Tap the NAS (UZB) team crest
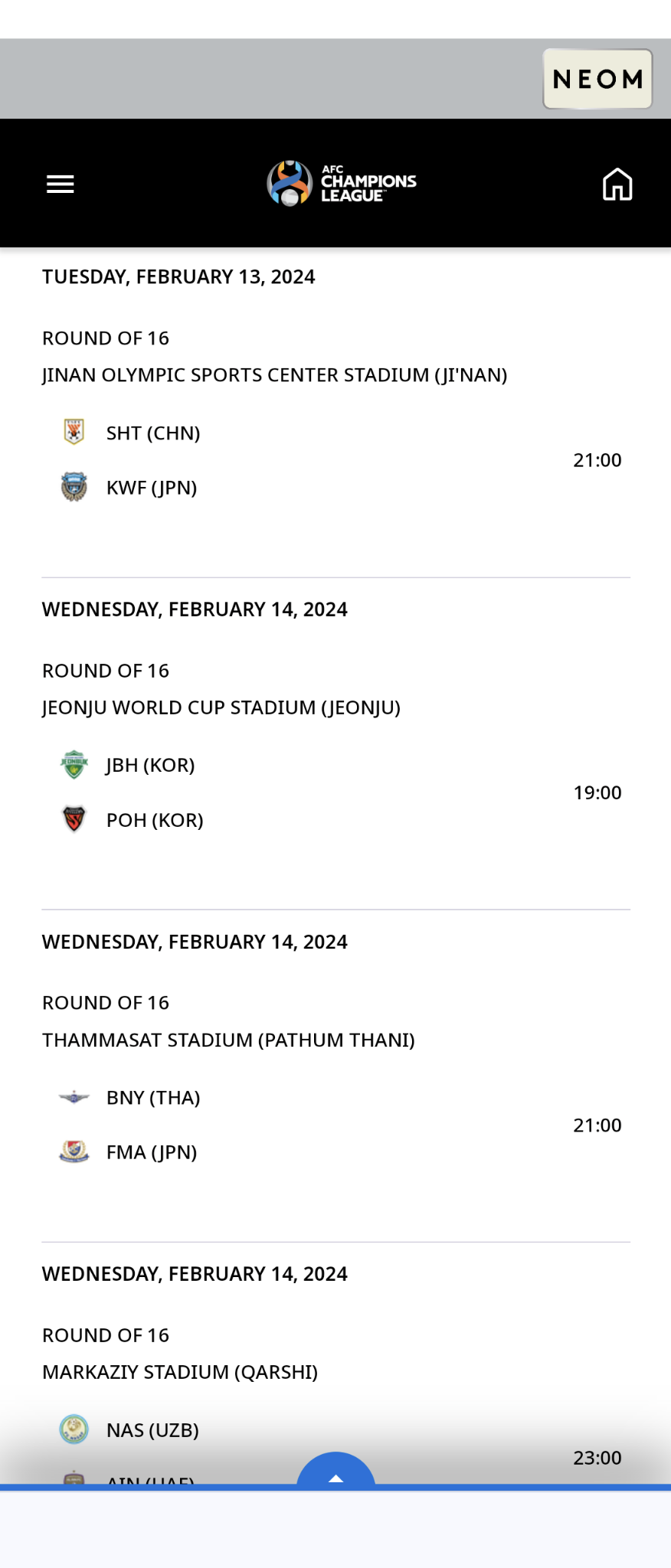Screen dimensions: 671x1568 tap(74, 1429)
